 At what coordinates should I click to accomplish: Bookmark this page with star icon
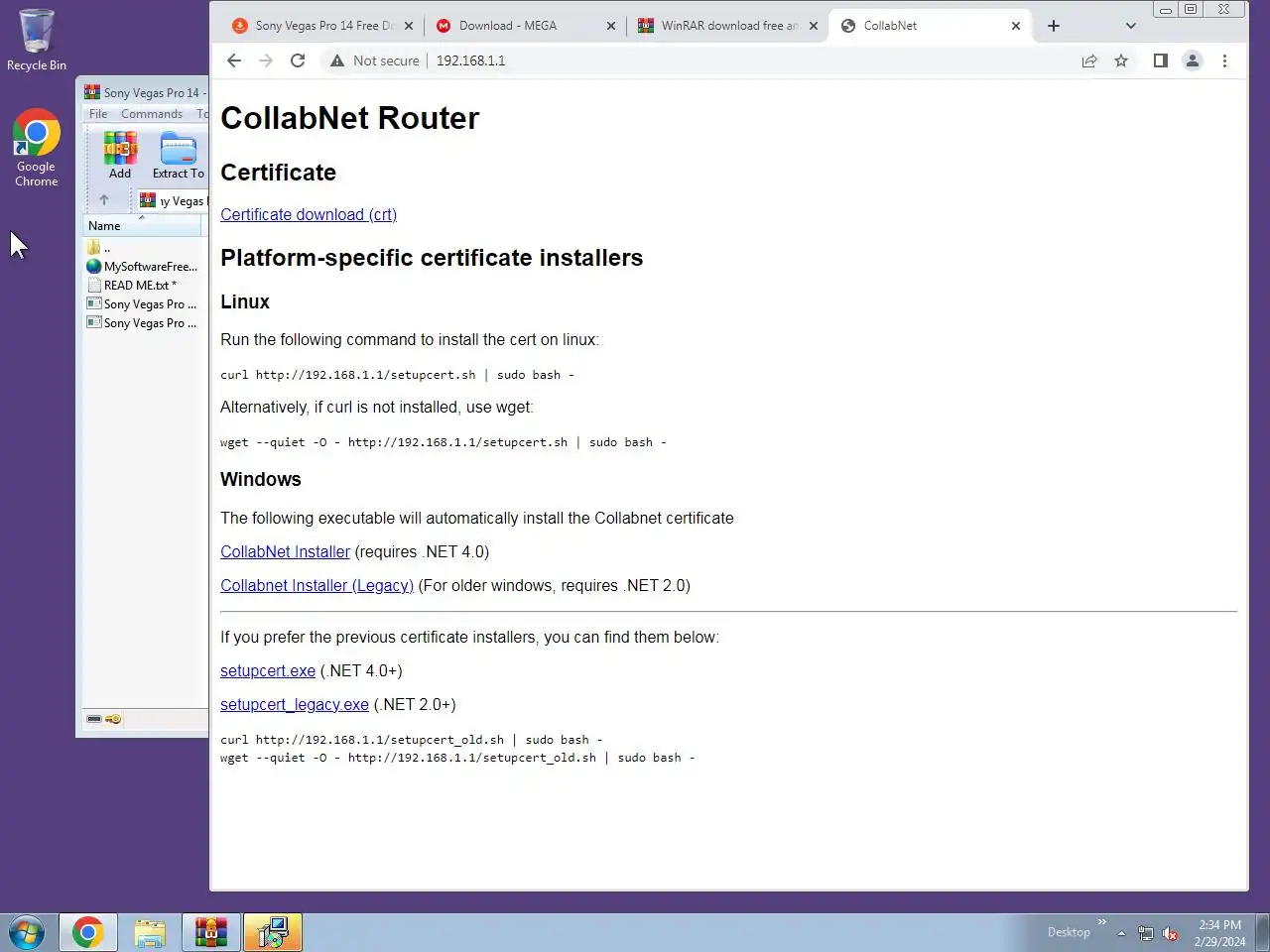(x=1121, y=60)
